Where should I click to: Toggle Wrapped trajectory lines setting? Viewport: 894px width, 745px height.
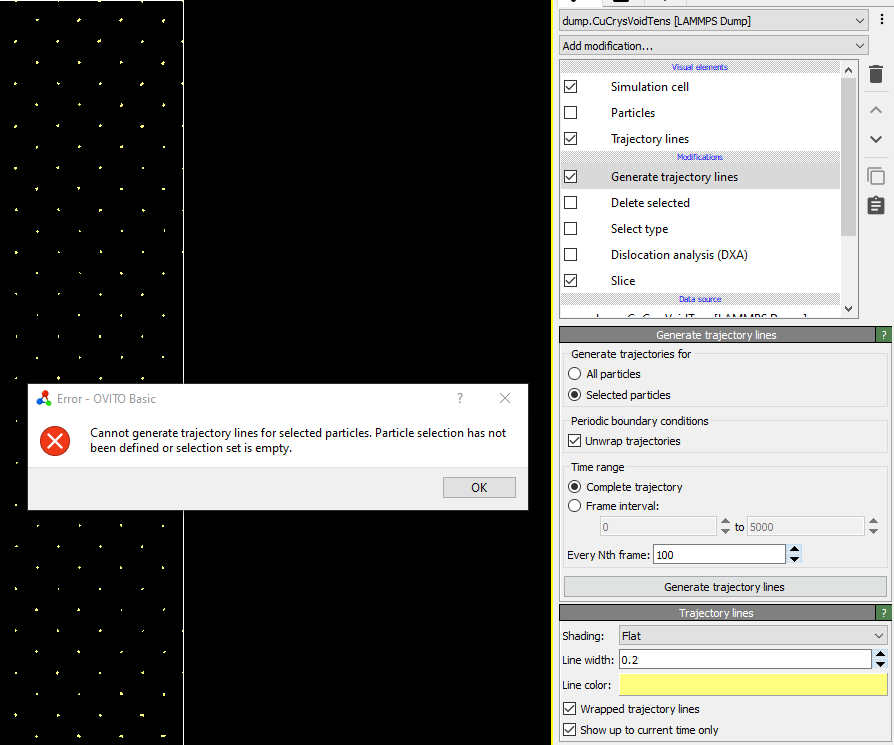[570, 707]
